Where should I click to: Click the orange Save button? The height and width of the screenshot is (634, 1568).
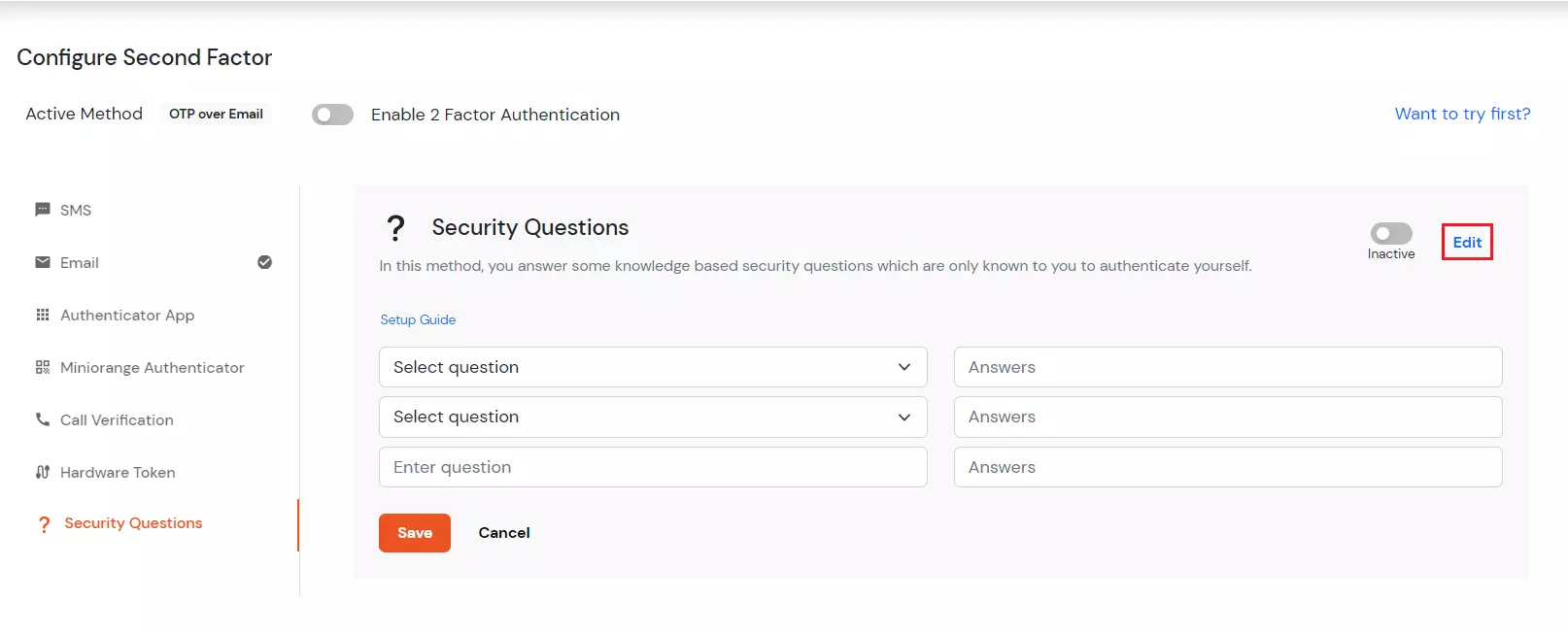[x=415, y=533]
